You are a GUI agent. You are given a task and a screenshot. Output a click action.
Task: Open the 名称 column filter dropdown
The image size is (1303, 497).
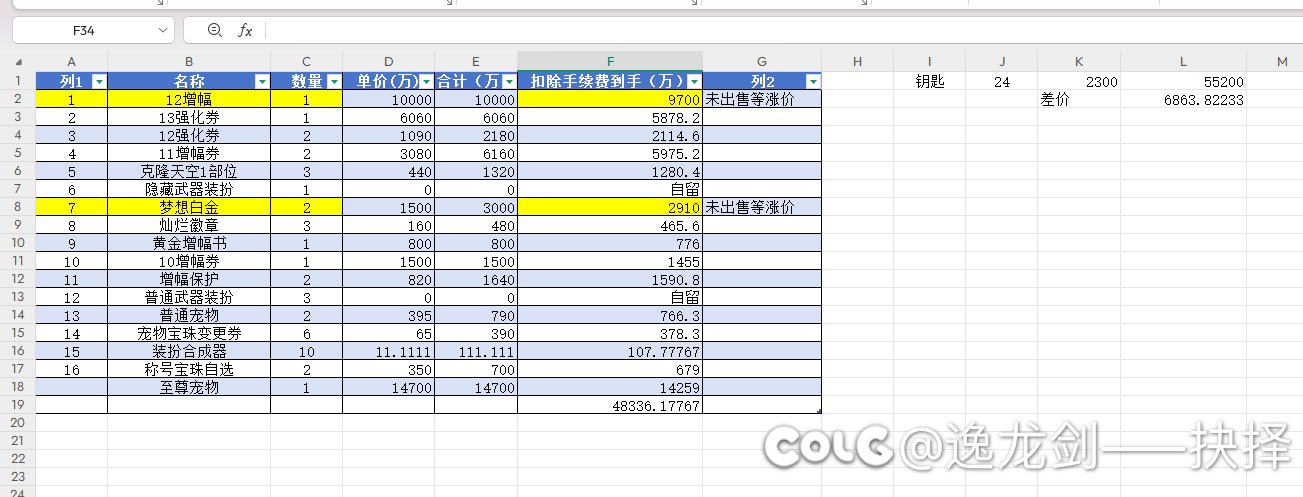pos(262,81)
